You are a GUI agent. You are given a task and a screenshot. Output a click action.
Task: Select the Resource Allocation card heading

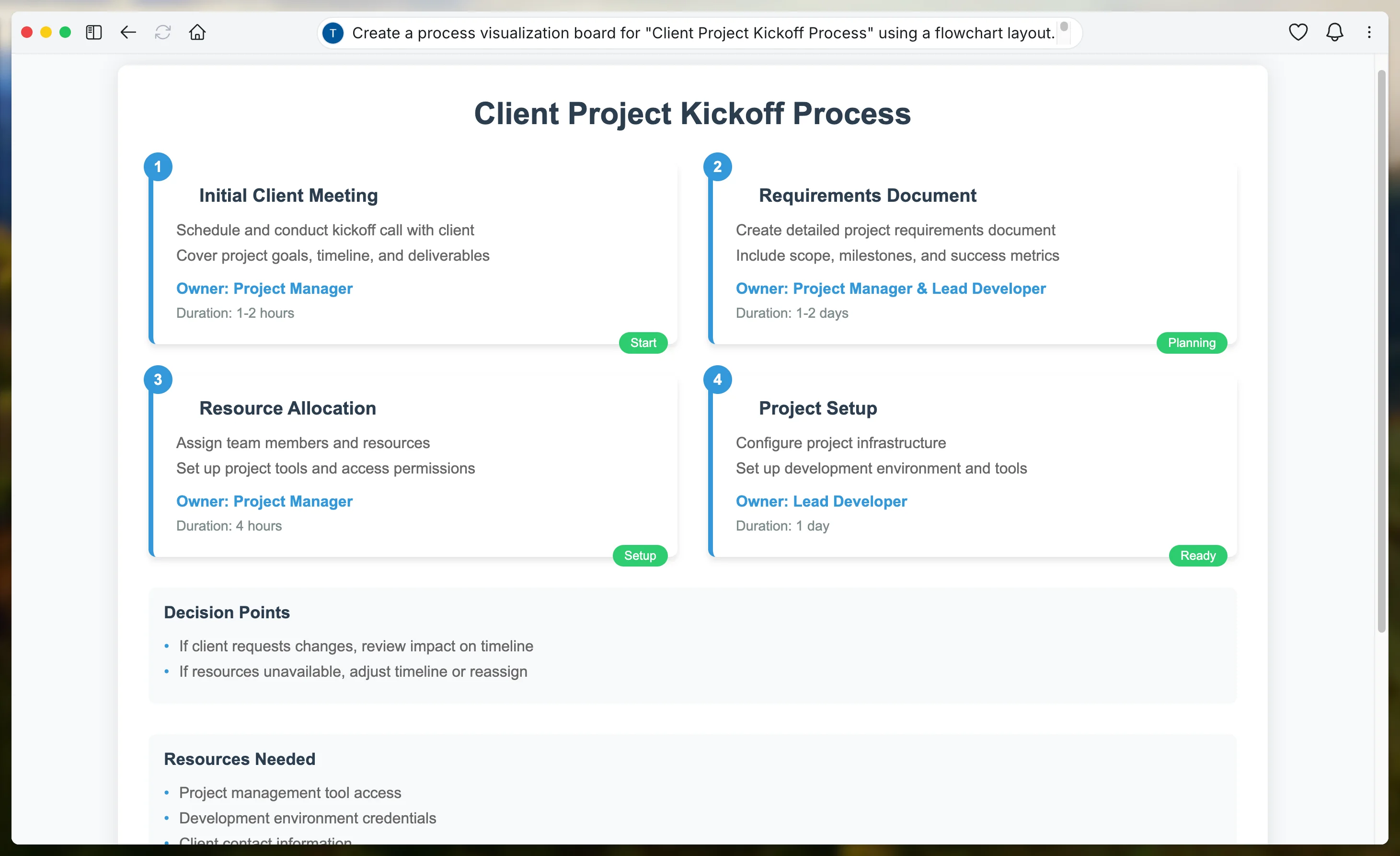[x=287, y=408]
